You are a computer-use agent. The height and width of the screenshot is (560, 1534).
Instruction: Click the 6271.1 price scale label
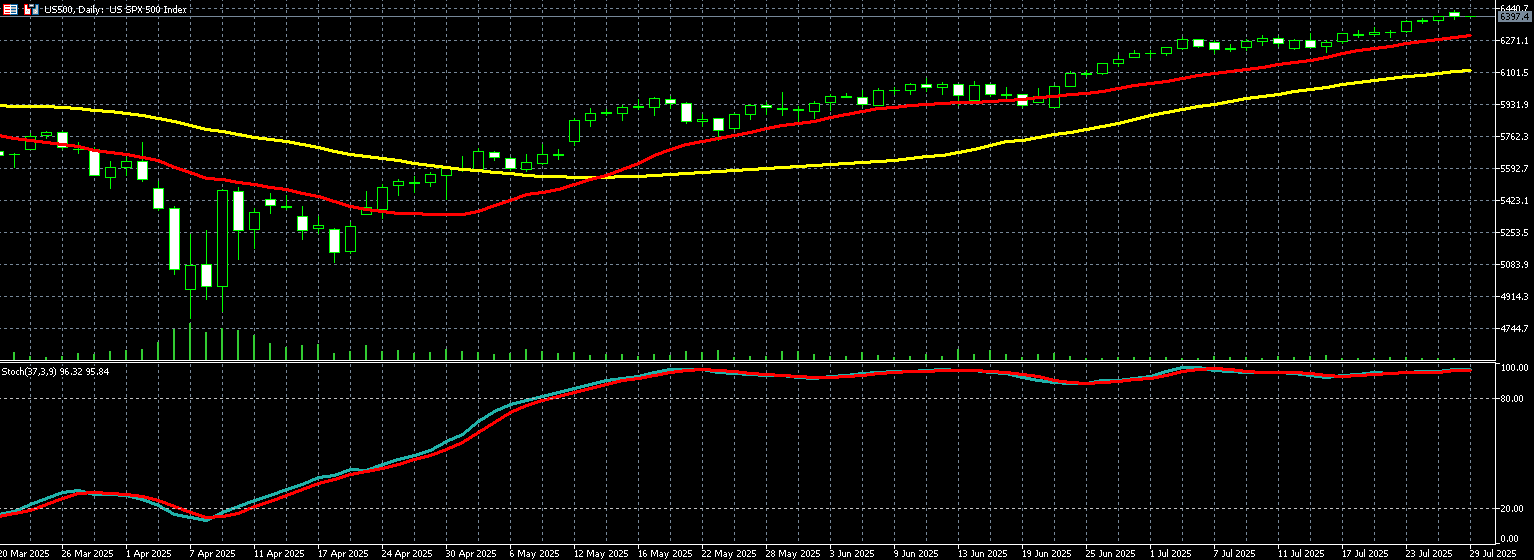(1511, 41)
